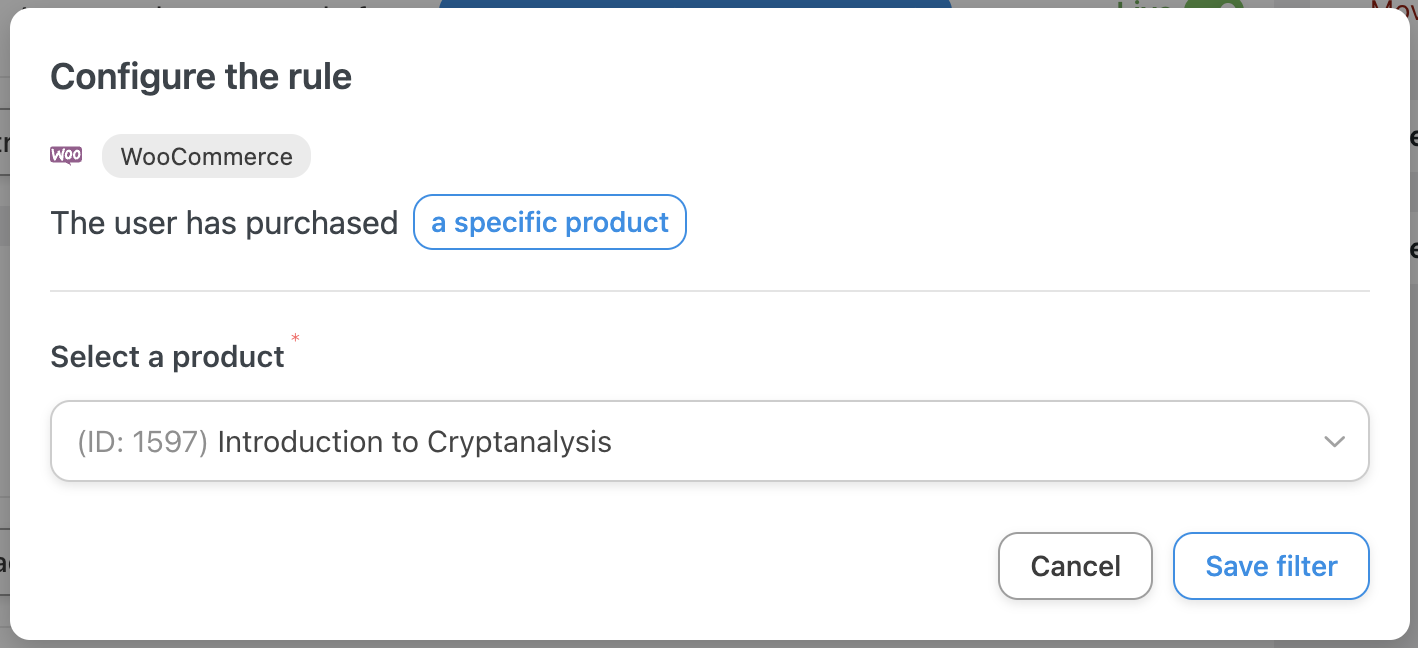Click the purple Woo logo icon
This screenshot has width=1418, height=648.
pos(66,156)
